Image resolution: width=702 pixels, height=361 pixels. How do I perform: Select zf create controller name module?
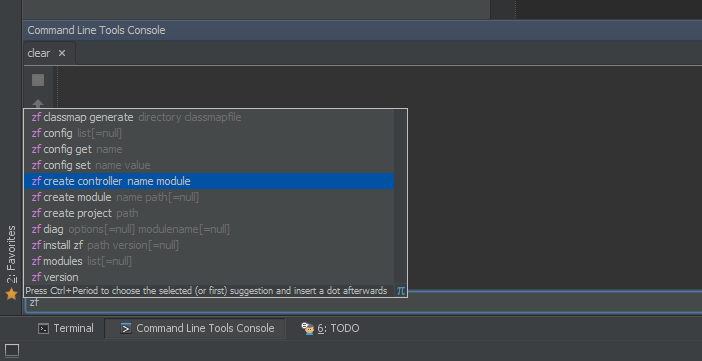(x=209, y=181)
